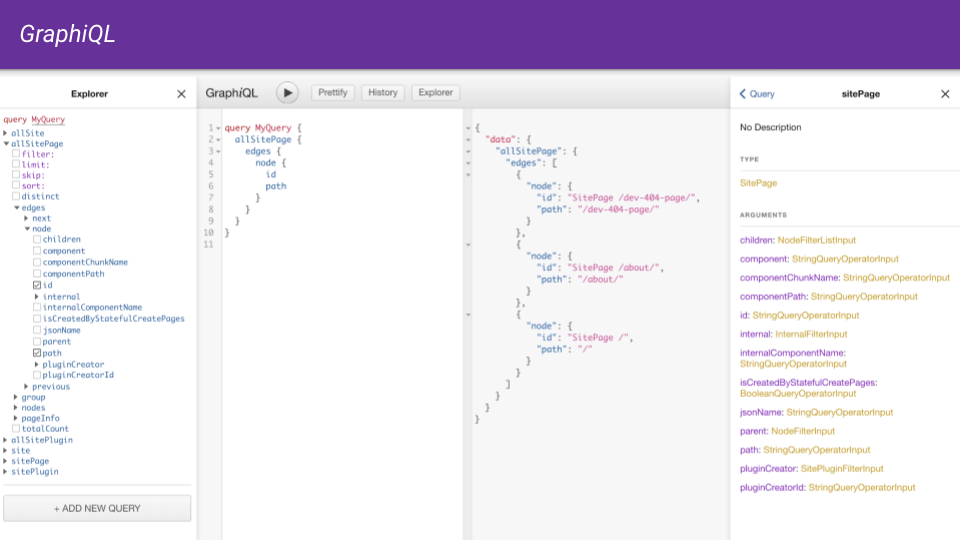Open SitePluginFilterInput type link
Viewport: 960px width, 540px height.
(842, 468)
